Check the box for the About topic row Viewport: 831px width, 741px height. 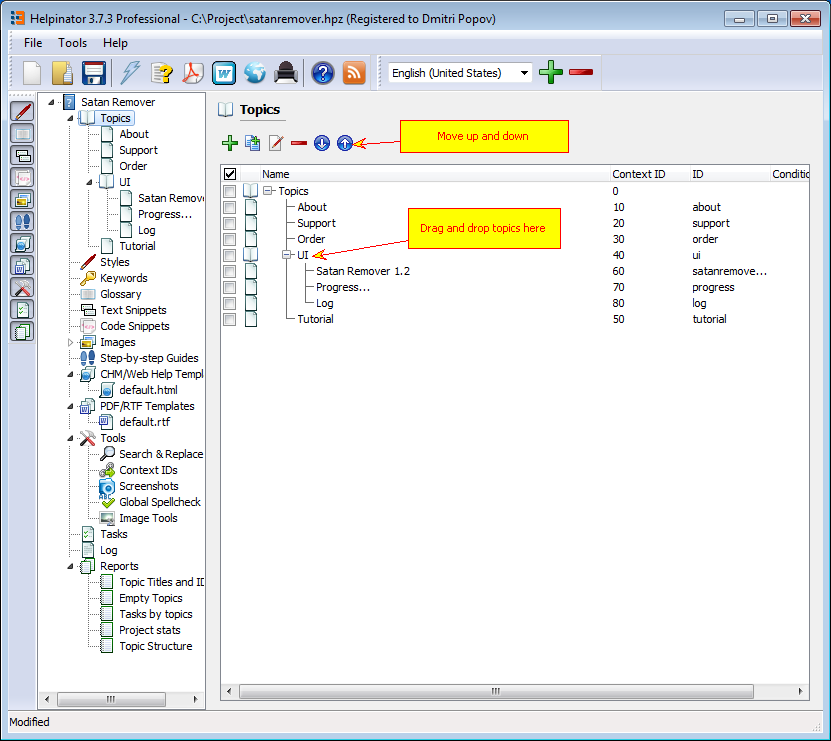click(230, 207)
